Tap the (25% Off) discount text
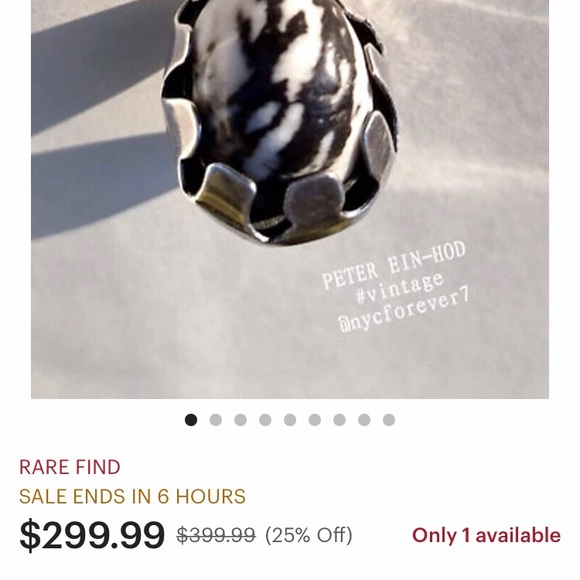Image resolution: width=580 pixels, height=580 pixels. [x=309, y=535]
